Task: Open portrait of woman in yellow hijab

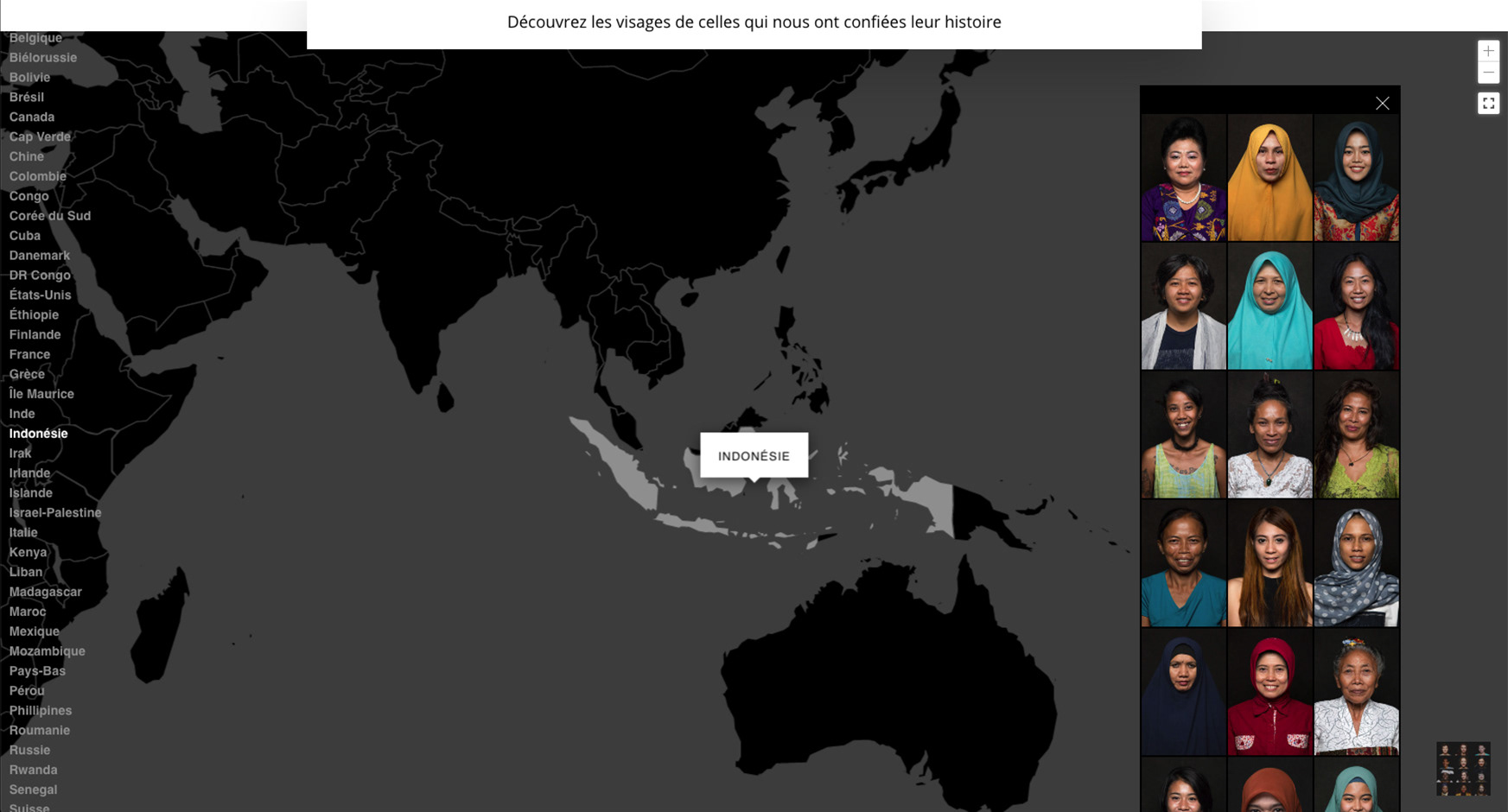Action: 1269,178
